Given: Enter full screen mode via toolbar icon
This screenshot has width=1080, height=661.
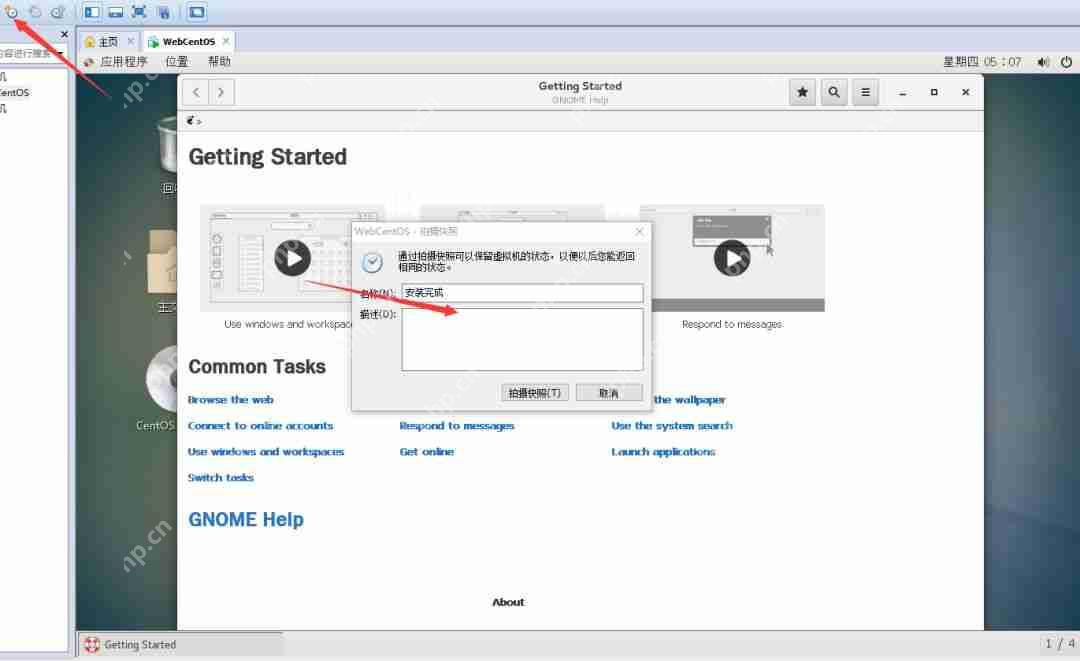Looking at the screenshot, I should coord(139,12).
